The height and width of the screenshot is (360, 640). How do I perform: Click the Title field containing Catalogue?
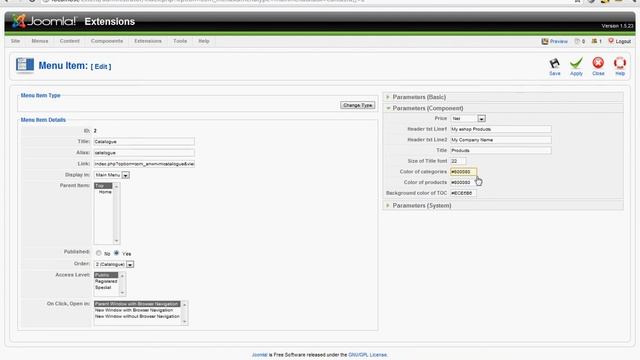144,142
